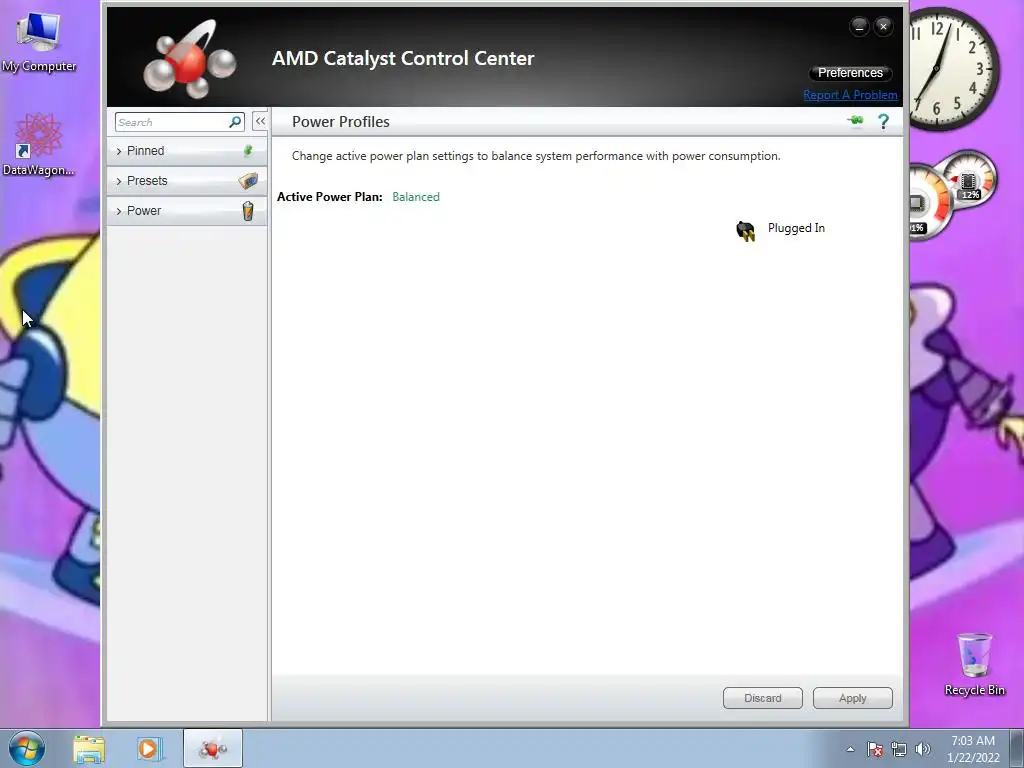Open the My Computer desktop icon
This screenshot has height=768, width=1024.
pos(39,40)
